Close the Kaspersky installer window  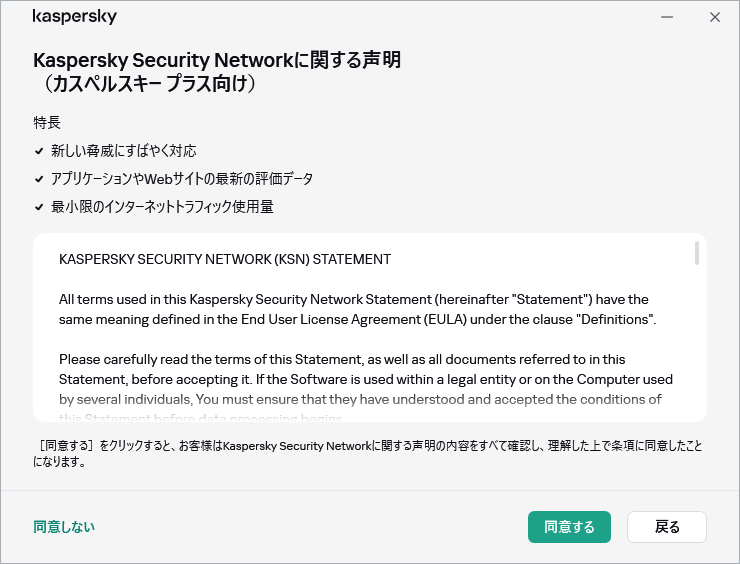click(x=714, y=17)
